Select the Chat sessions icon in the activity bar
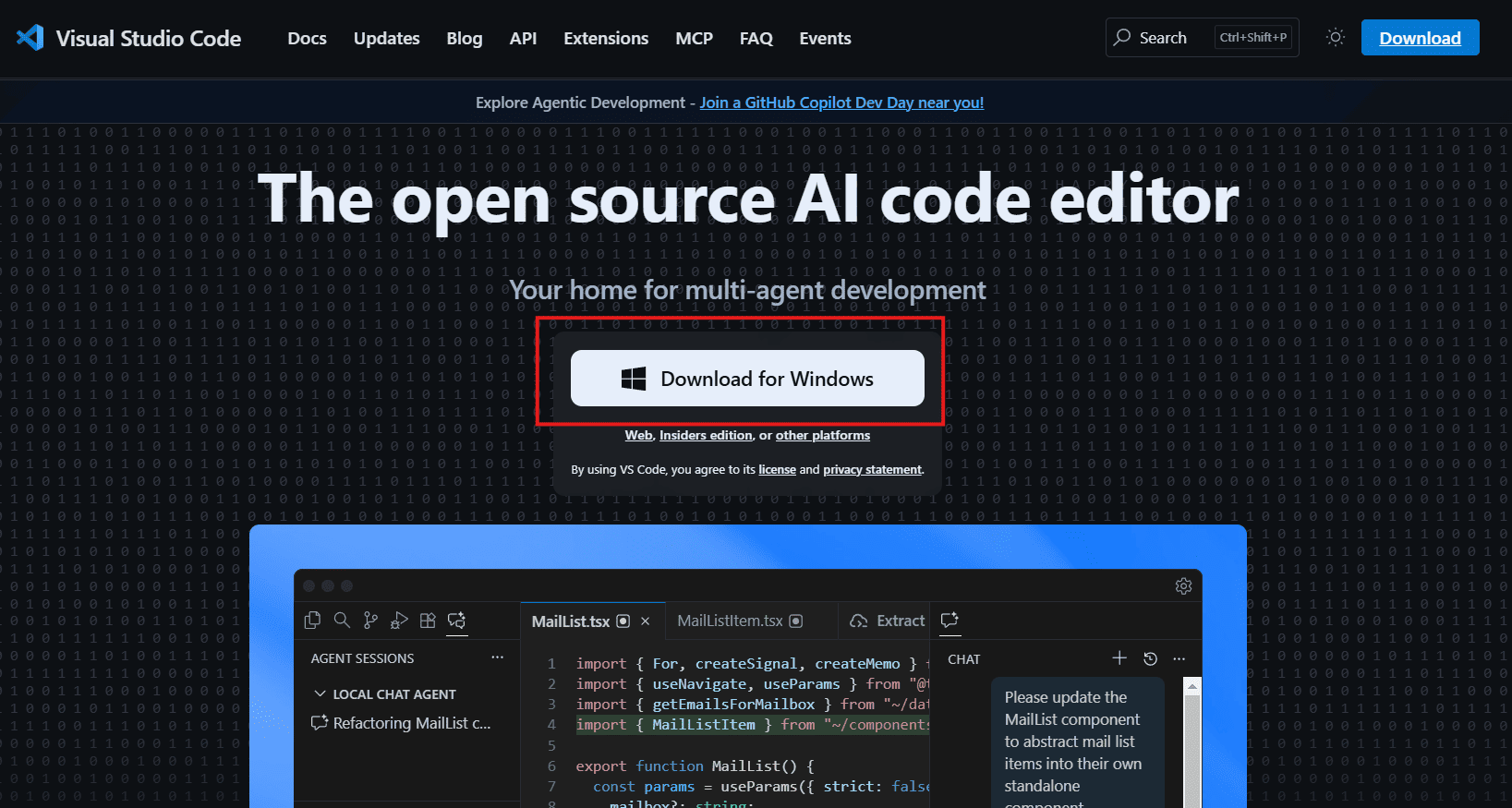 click(x=456, y=621)
